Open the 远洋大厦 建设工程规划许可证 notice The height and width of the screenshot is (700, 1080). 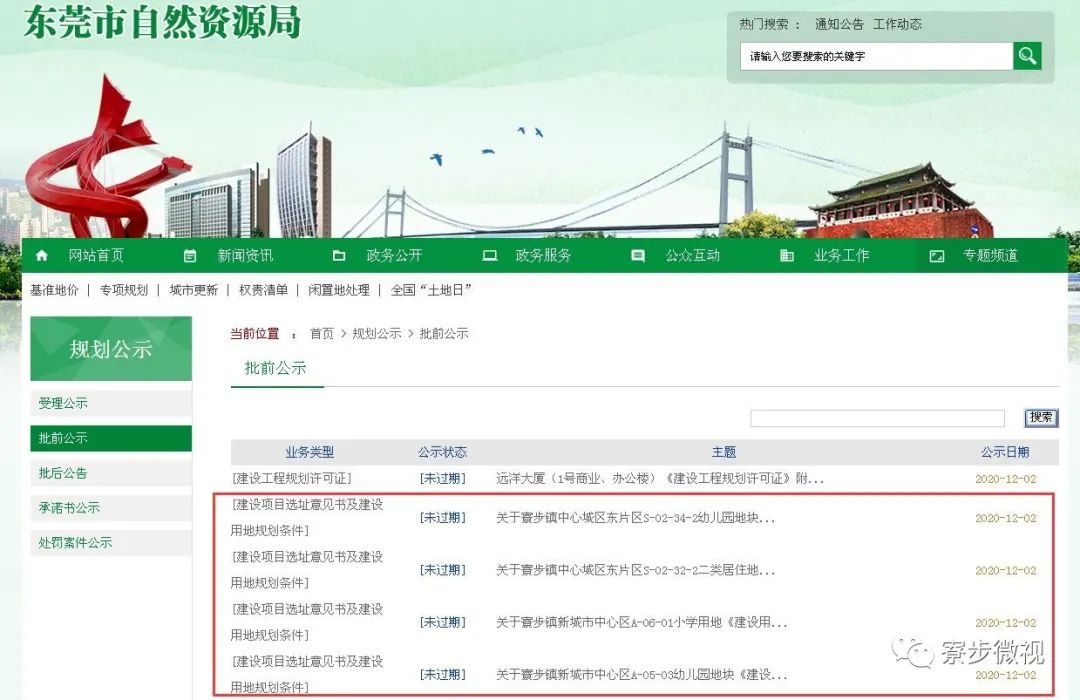point(660,478)
